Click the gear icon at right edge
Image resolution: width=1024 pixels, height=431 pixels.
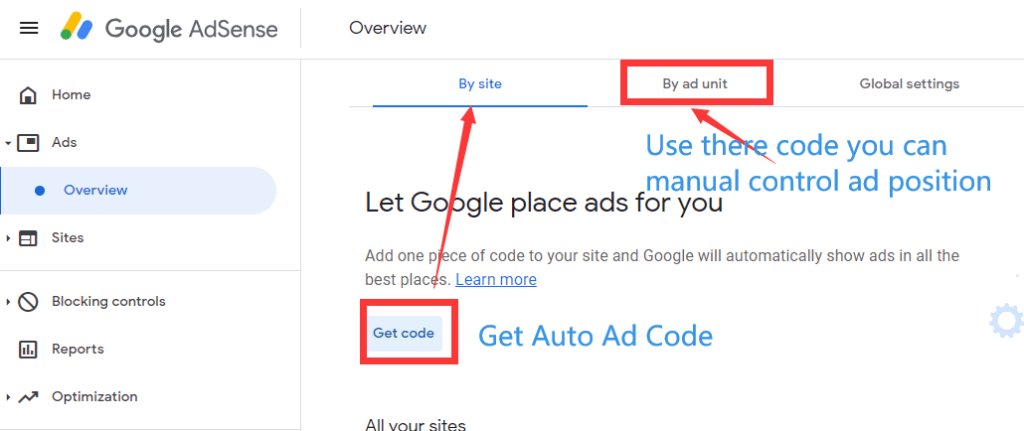1006,320
